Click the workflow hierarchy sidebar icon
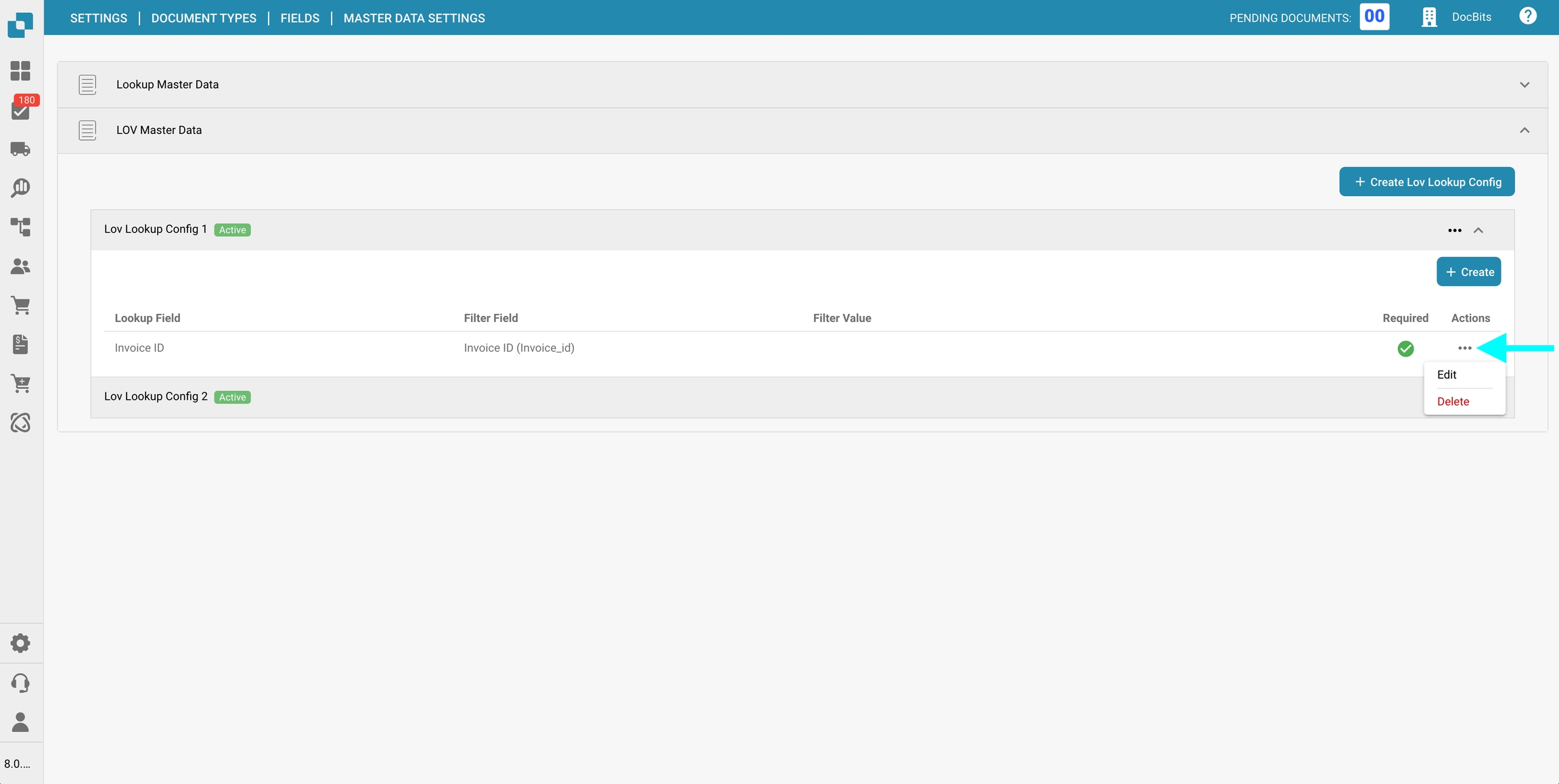This screenshot has width=1559, height=784. (x=20, y=227)
